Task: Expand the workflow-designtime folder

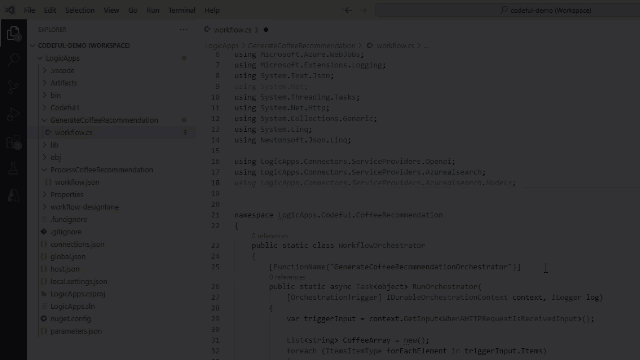Action: pyautogui.click(x=84, y=207)
